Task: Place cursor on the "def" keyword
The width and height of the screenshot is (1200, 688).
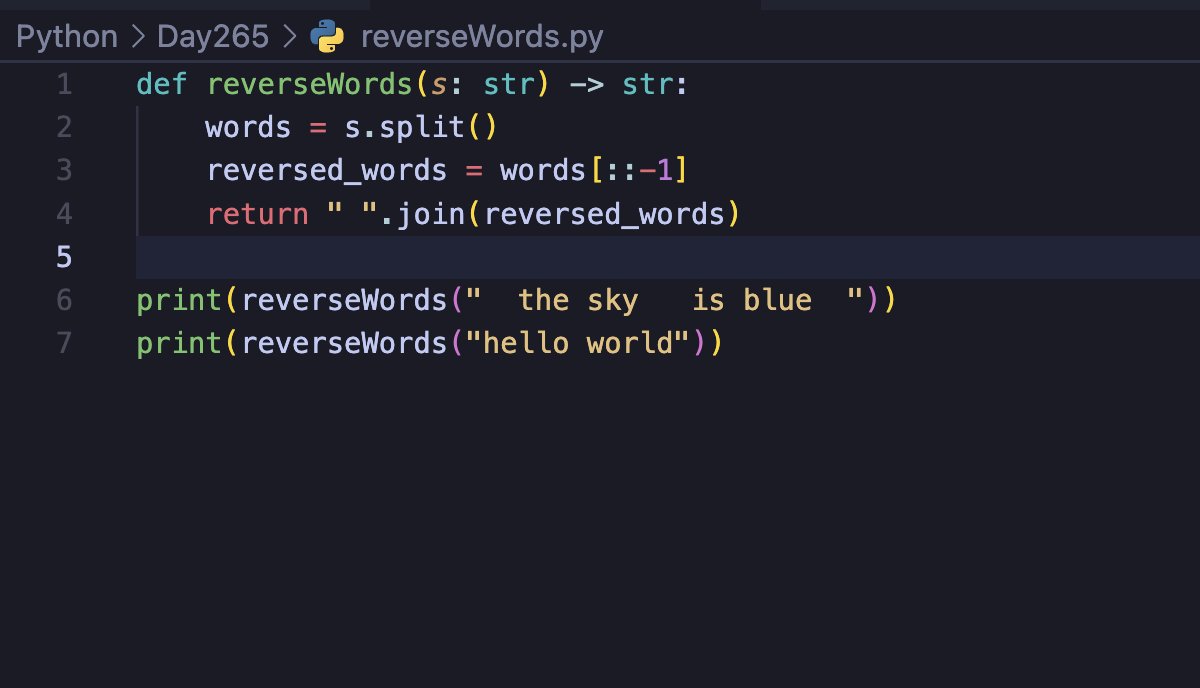Action: point(161,85)
